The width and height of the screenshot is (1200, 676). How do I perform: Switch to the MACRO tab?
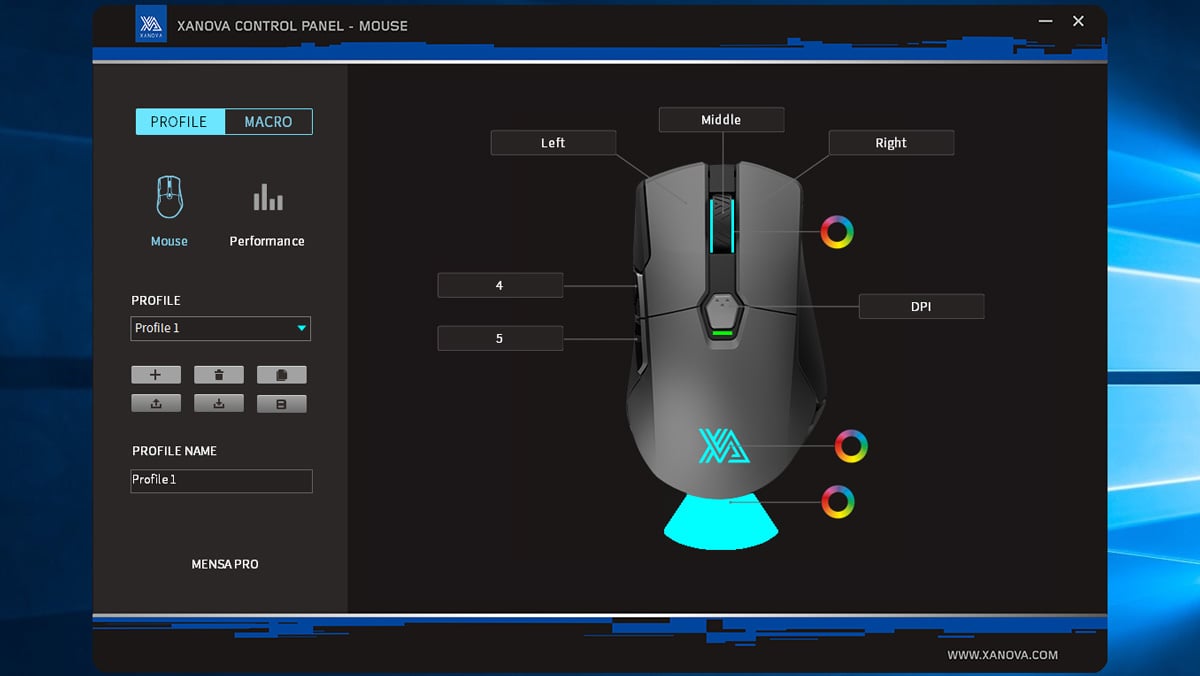[x=268, y=122]
